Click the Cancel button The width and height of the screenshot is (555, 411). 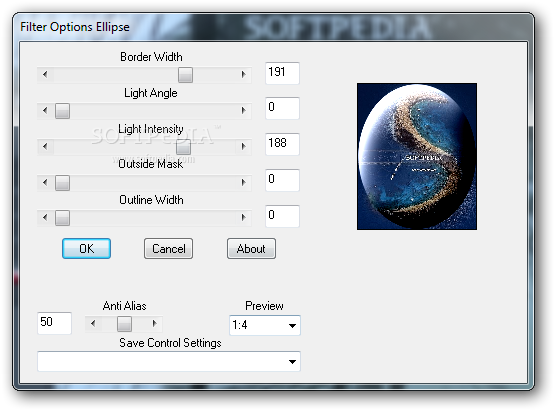click(x=168, y=249)
